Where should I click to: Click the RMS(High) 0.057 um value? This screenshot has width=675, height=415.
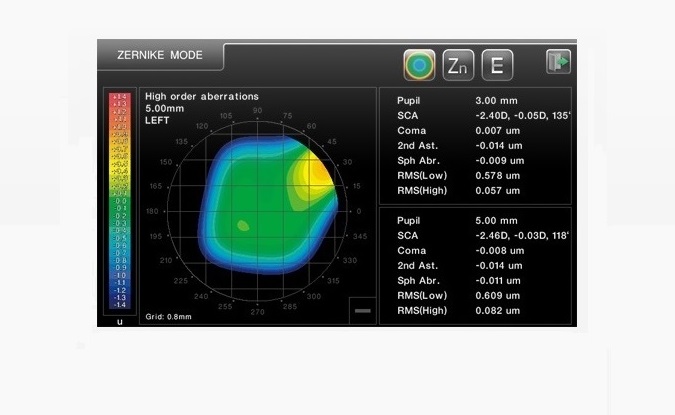(498, 191)
